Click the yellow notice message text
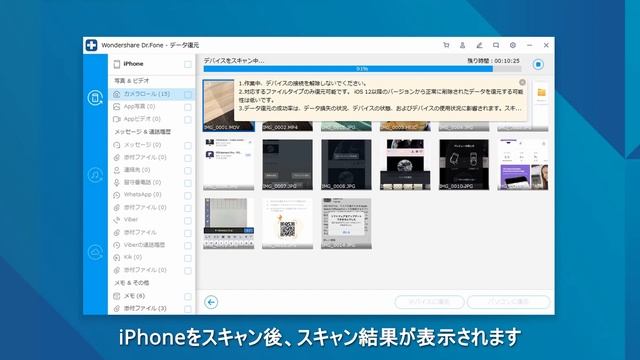 tap(380, 96)
